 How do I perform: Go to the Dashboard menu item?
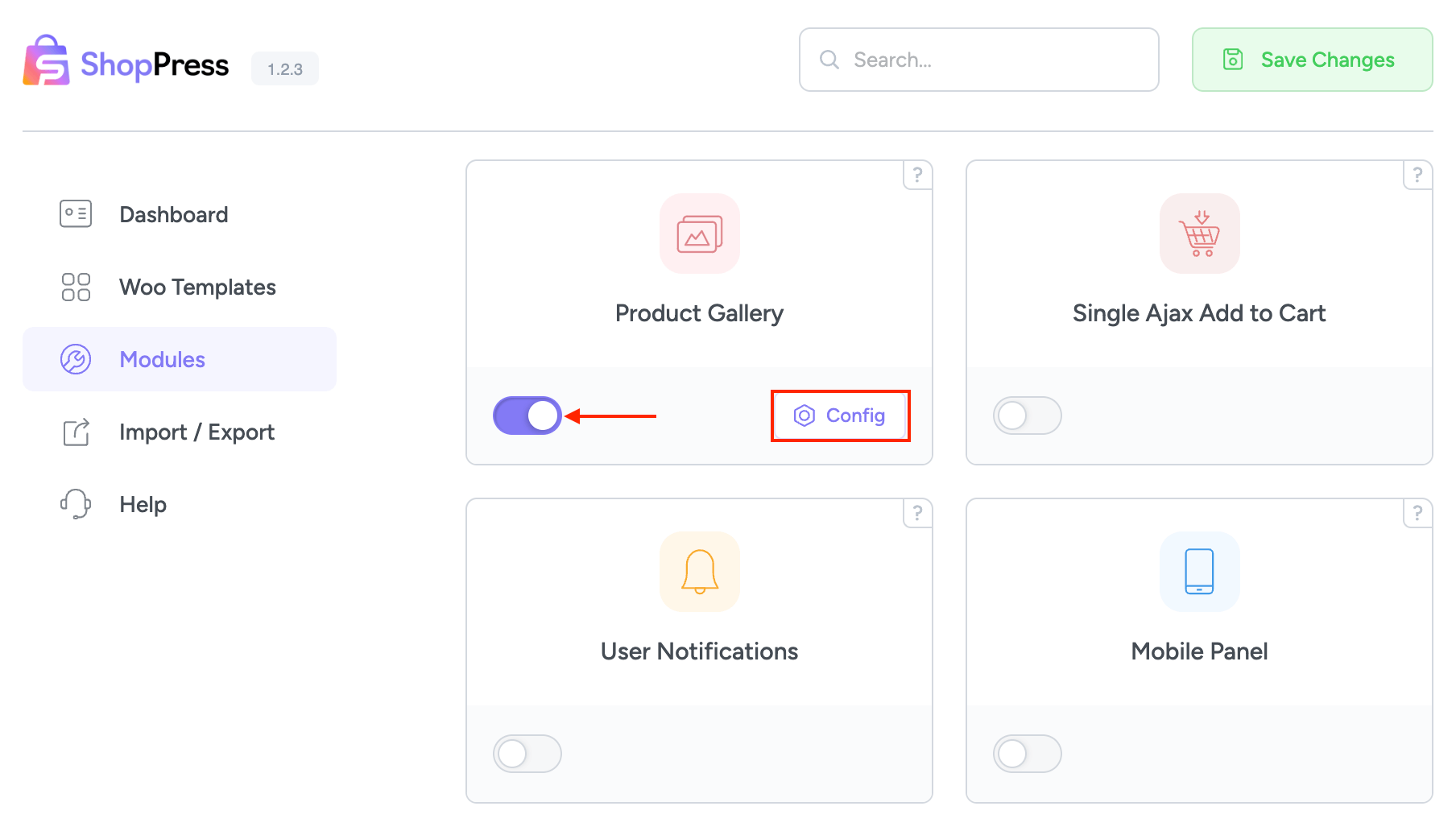173,214
